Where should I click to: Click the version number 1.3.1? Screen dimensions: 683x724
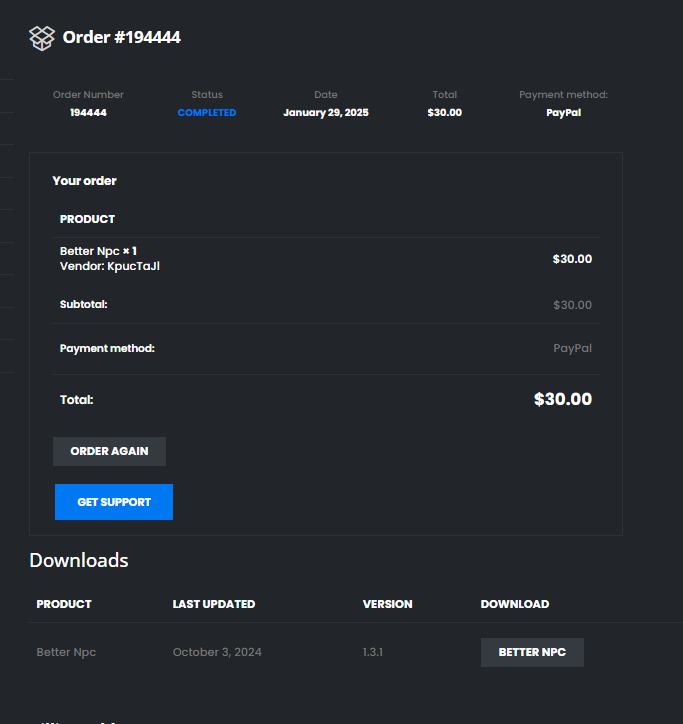pyautogui.click(x=373, y=652)
